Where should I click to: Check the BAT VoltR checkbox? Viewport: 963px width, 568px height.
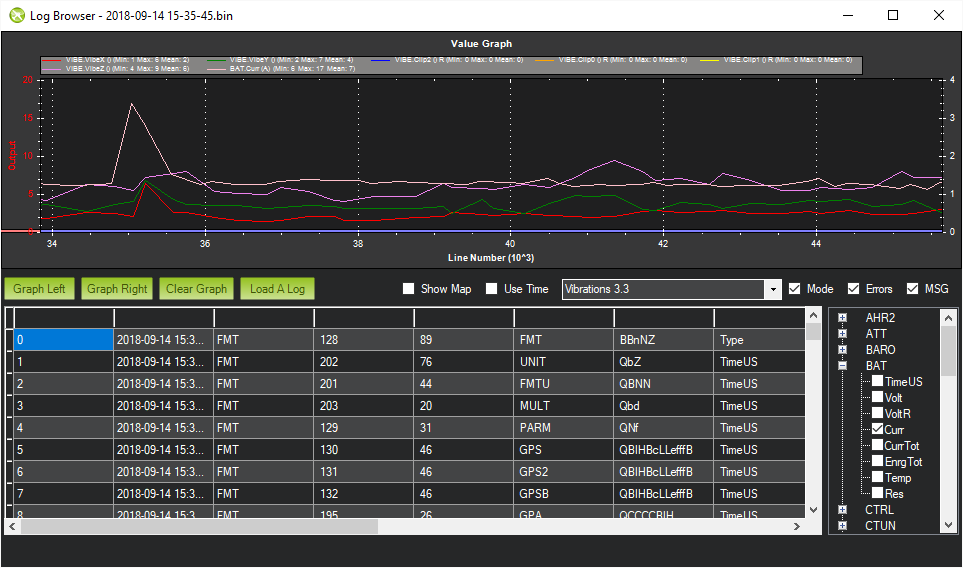[878, 413]
